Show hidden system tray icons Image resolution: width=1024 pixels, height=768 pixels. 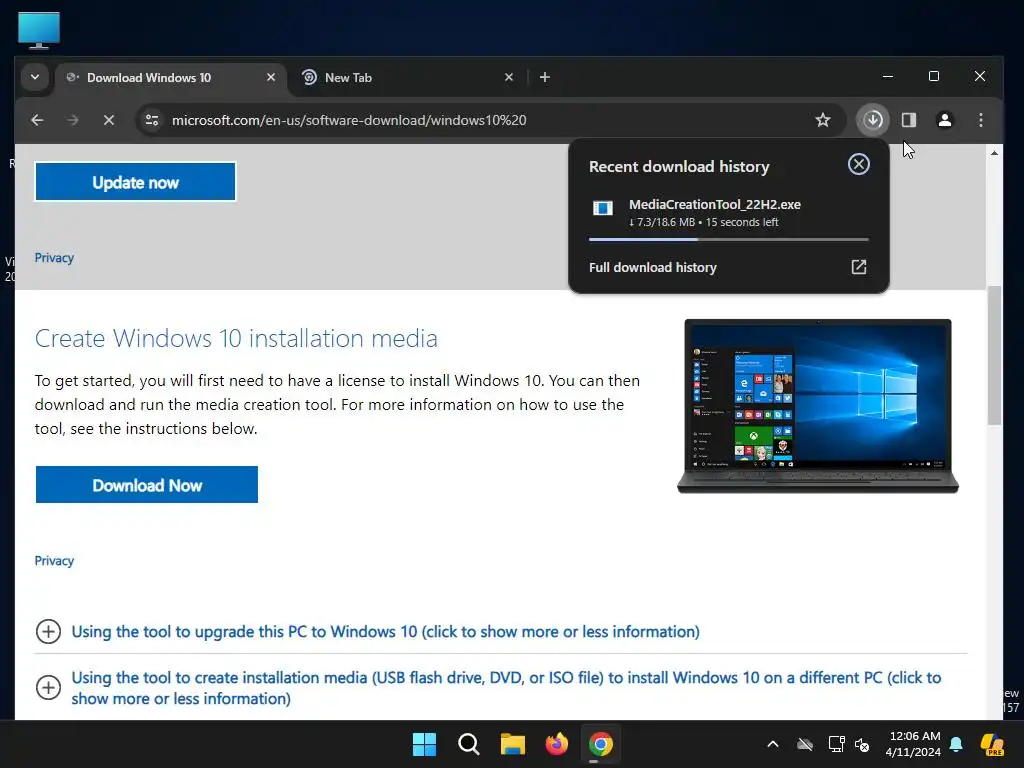click(773, 744)
